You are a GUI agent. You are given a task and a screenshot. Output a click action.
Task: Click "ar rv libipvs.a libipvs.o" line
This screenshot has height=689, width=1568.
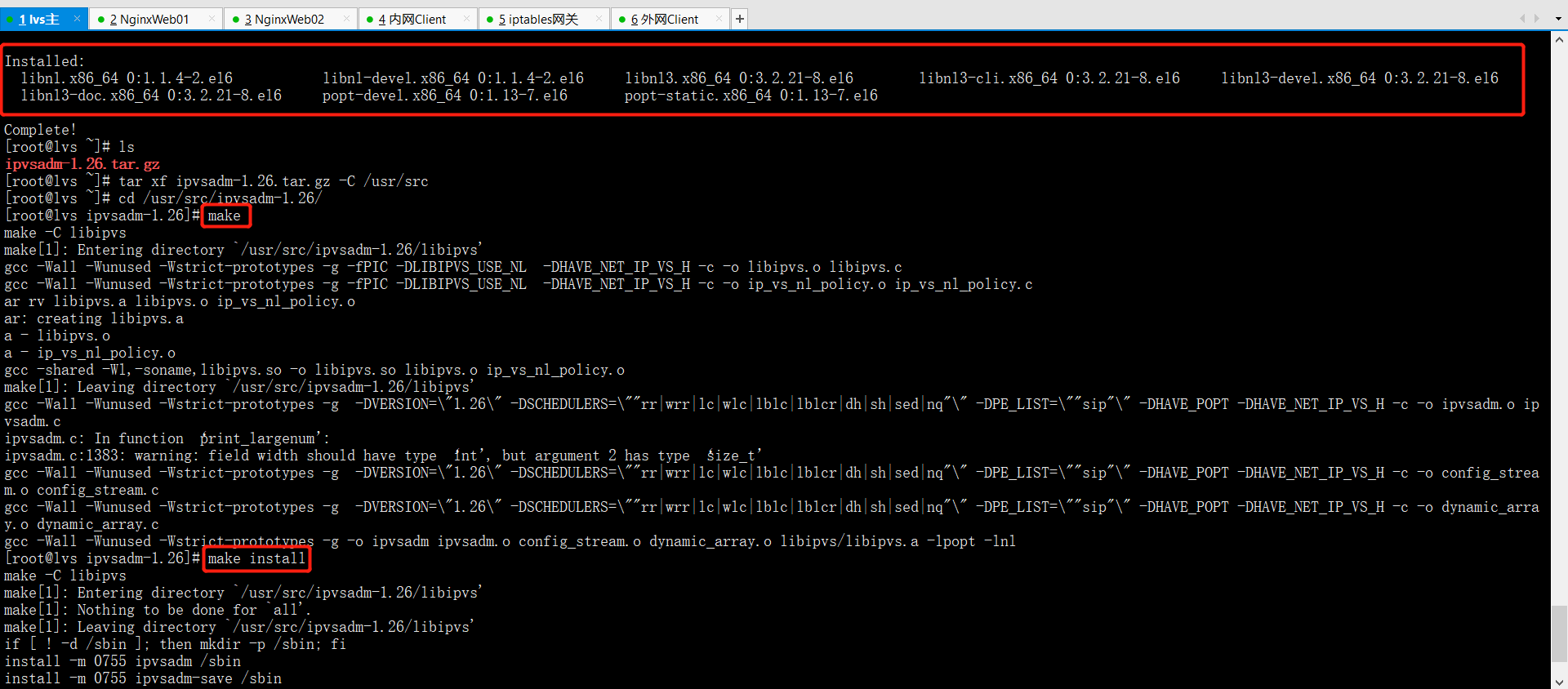[180, 301]
